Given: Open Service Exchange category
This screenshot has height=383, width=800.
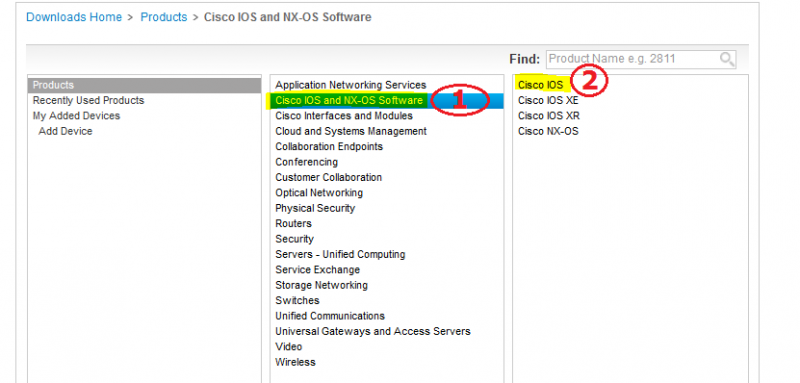Looking at the screenshot, I should pos(317,269).
